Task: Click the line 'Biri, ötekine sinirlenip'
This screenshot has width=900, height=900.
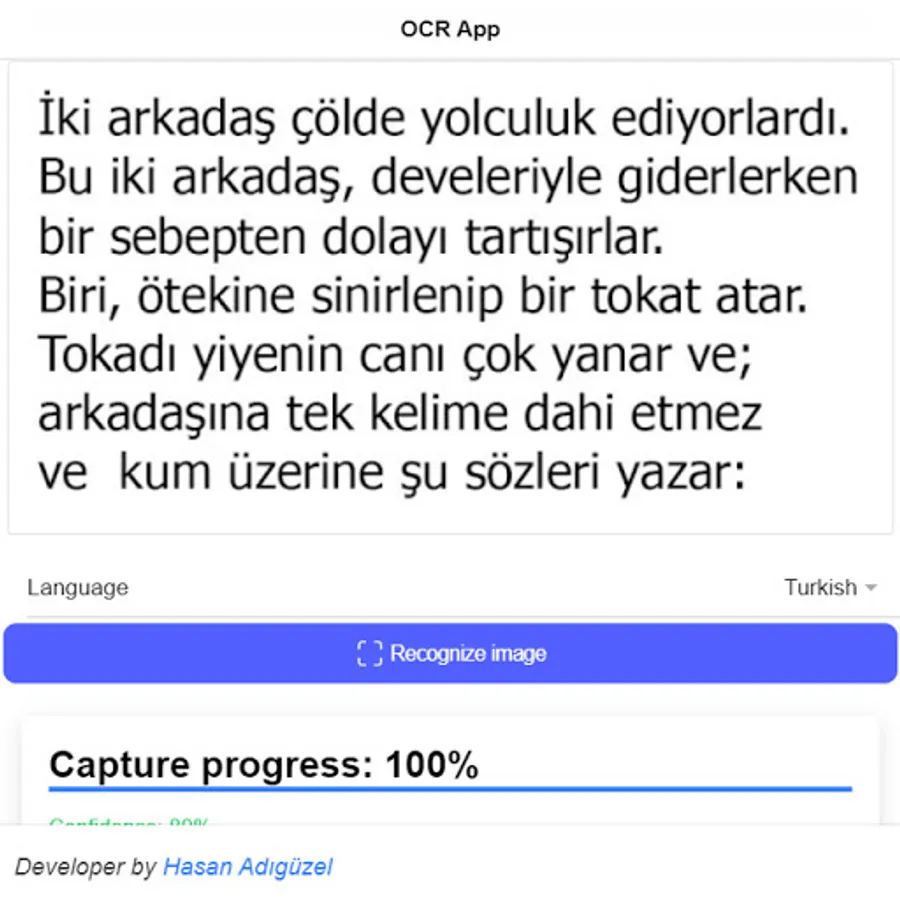Action: pos(422,296)
